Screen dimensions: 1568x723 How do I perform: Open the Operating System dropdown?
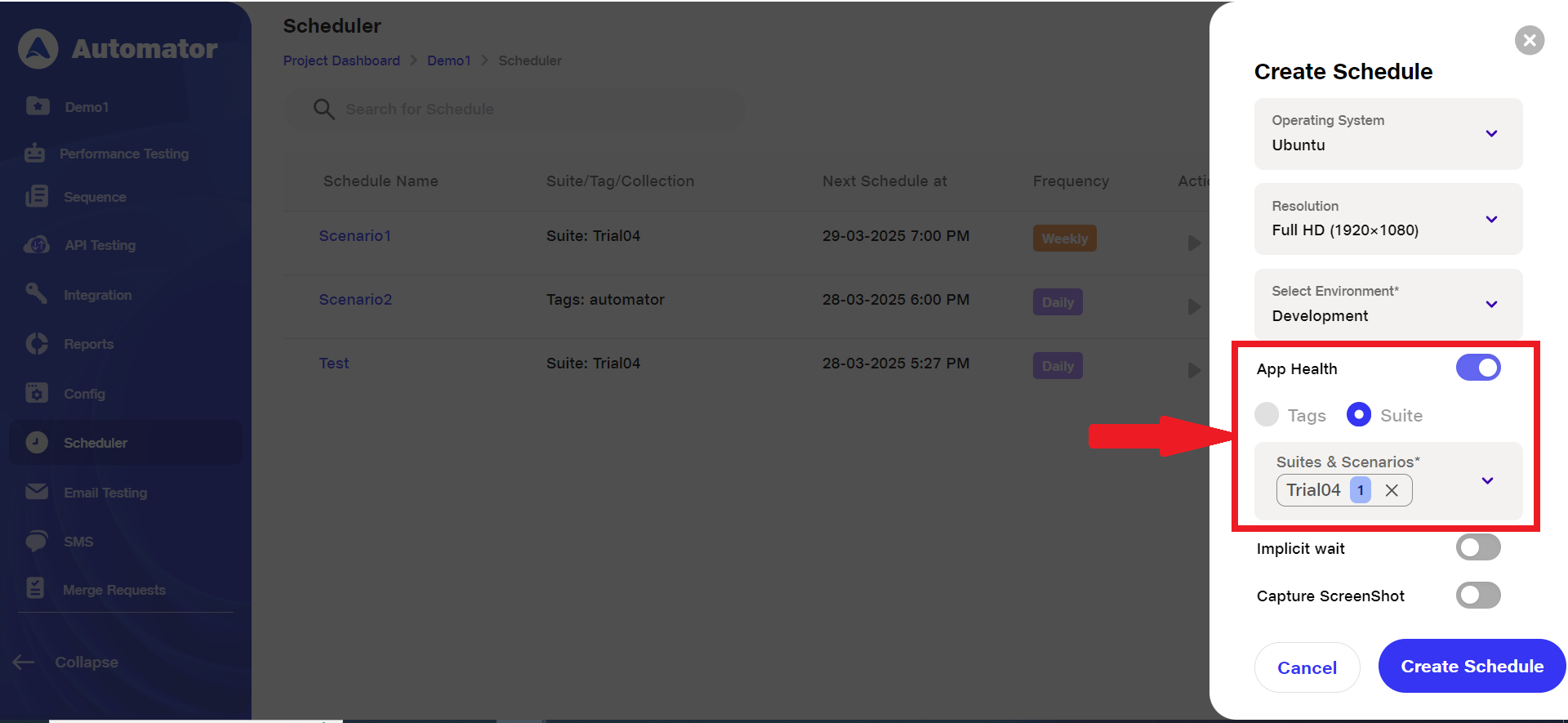tap(1388, 134)
